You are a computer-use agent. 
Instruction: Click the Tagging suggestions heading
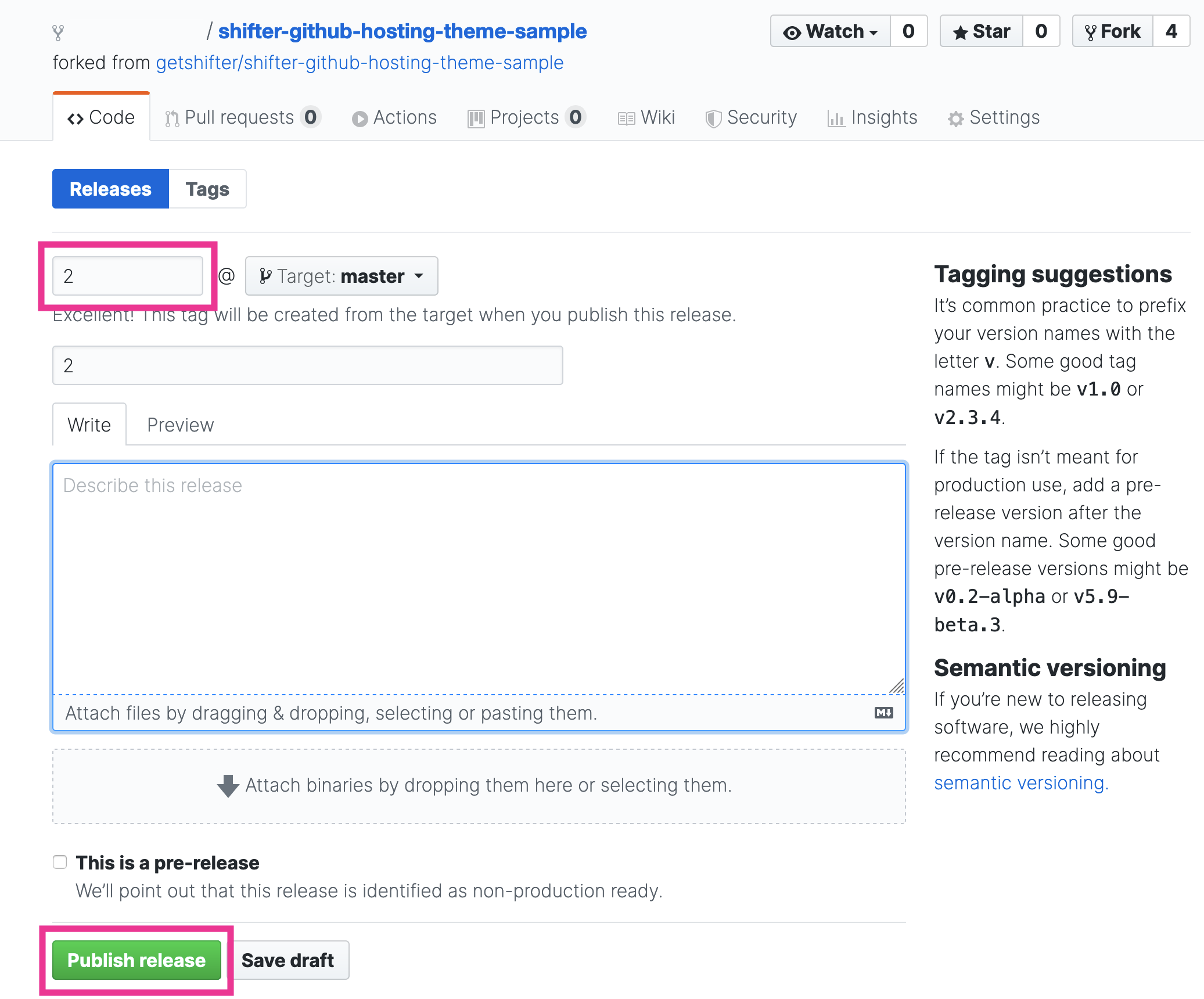pyautogui.click(x=1053, y=274)
